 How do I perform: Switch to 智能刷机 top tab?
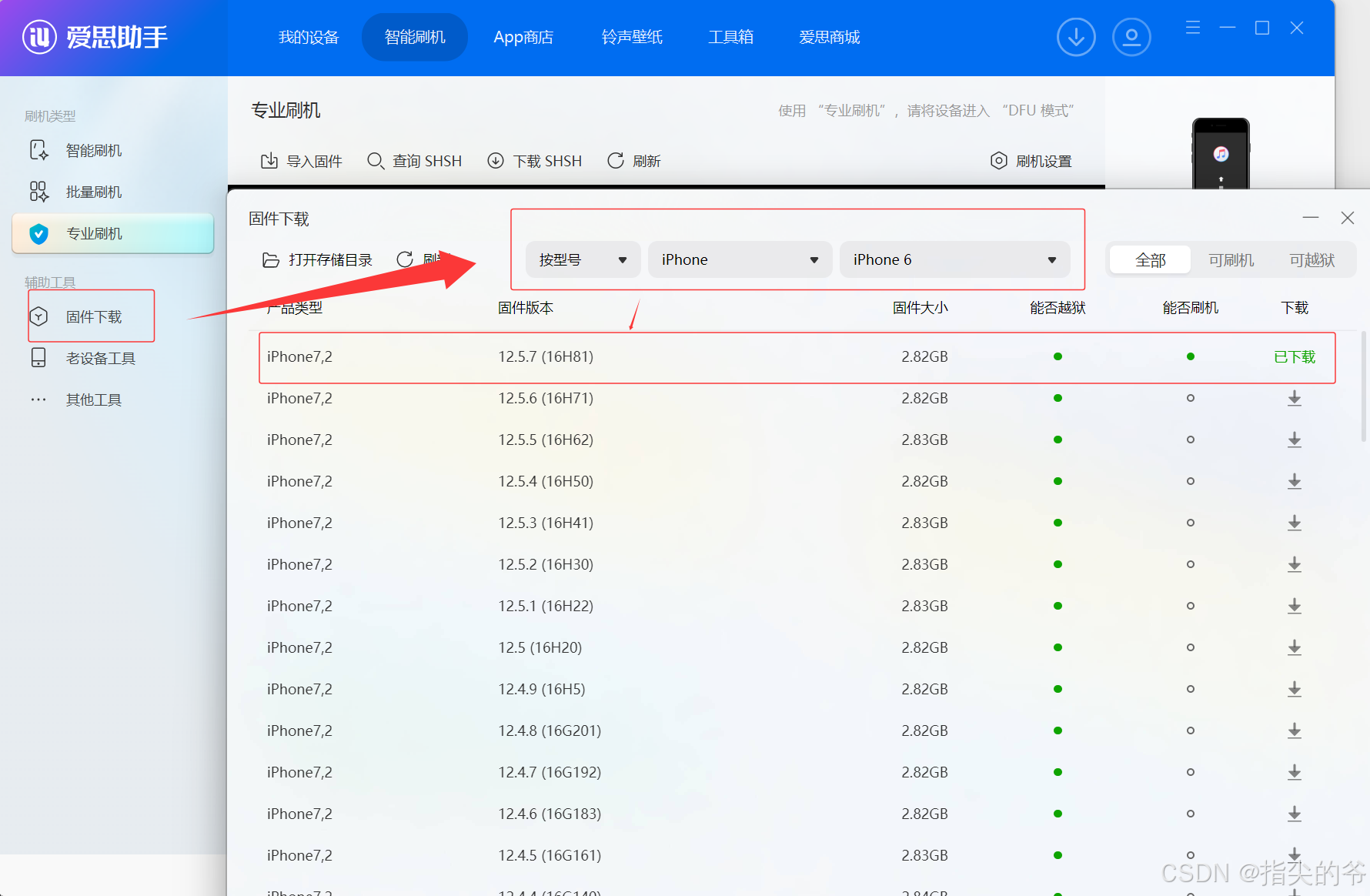click(x=415, y=37)
